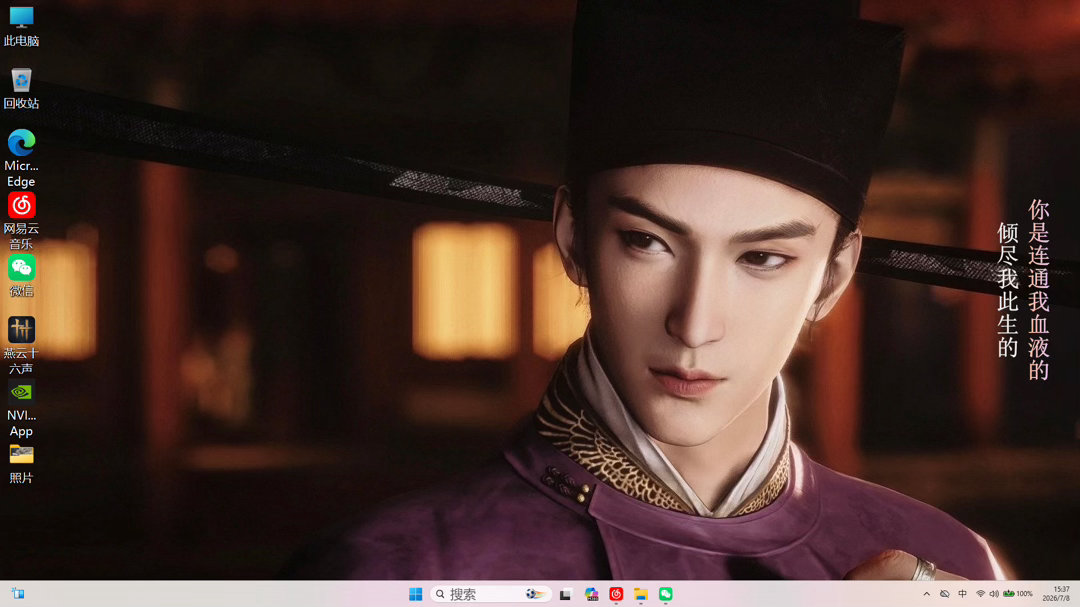Open the widgets button in taskbar corner
Viewport: 1080px width, 607px height.
click(18, 594)
